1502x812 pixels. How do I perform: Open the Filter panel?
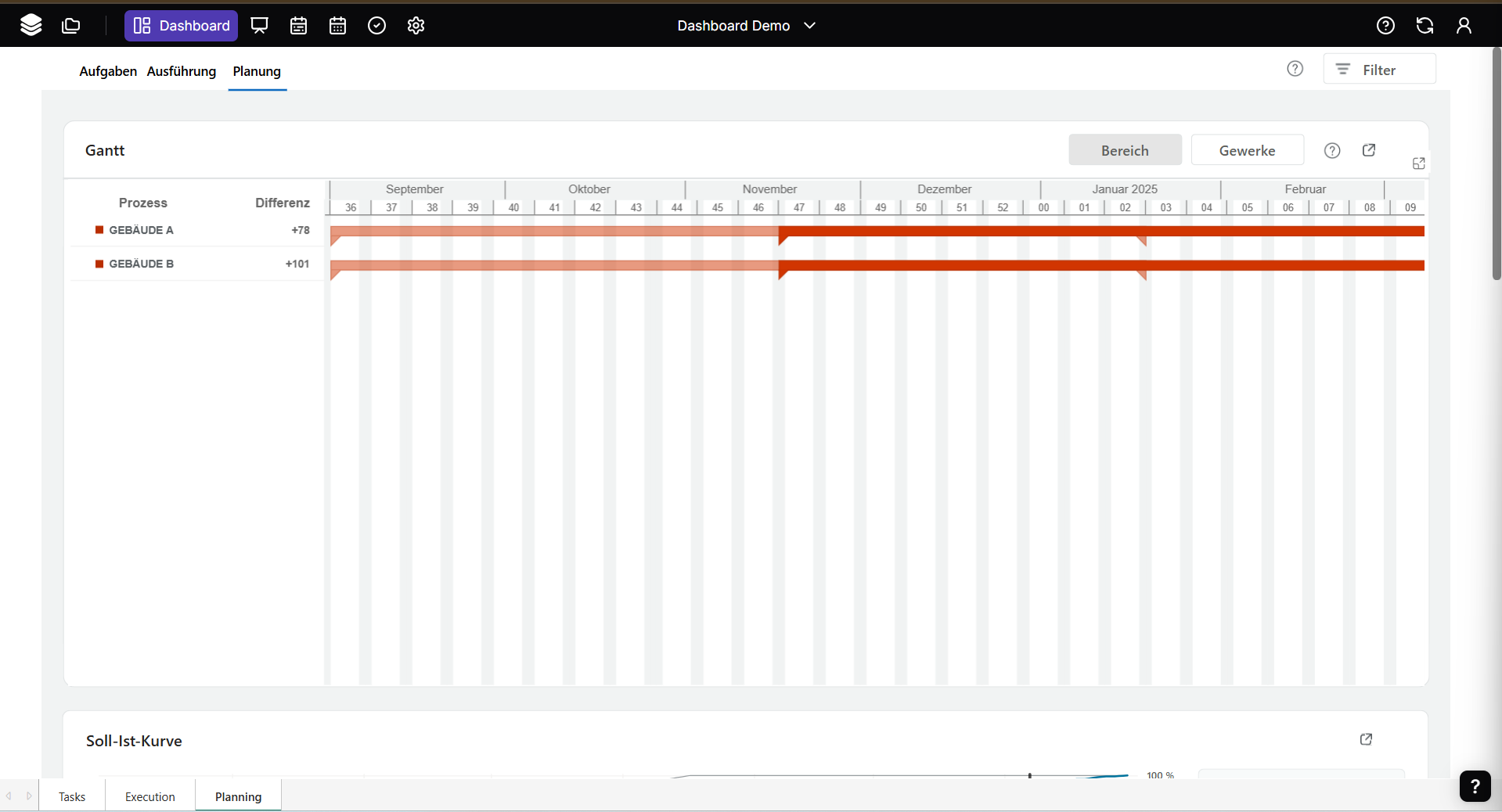(1379, 70)
